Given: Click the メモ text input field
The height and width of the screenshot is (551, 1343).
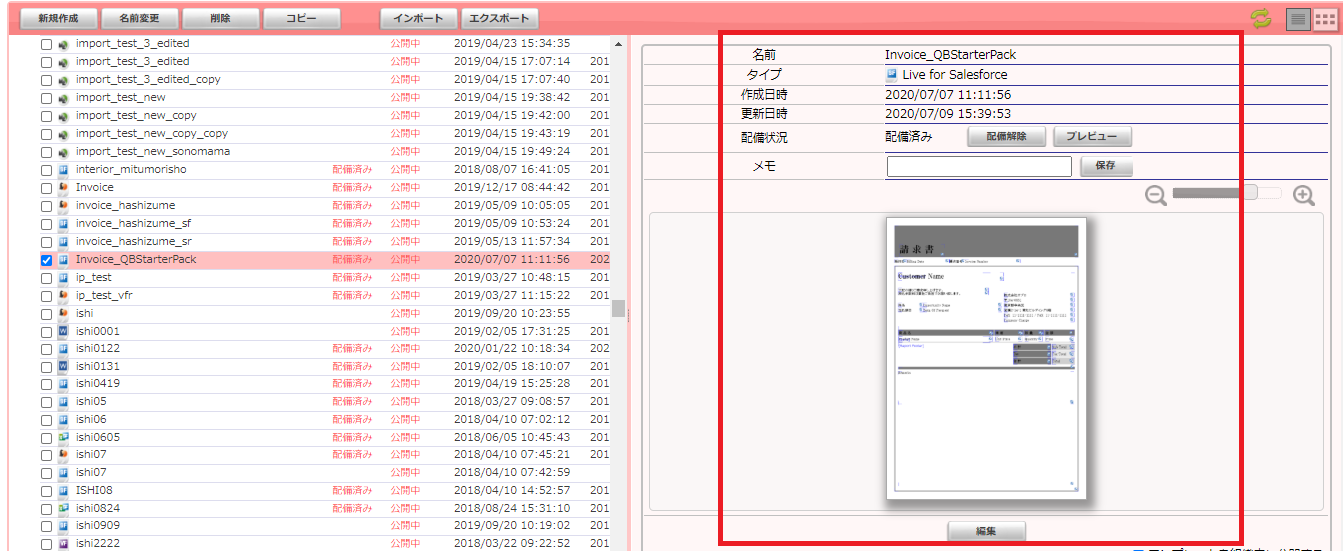Looking at the screenshot, I should coord(978,167).
